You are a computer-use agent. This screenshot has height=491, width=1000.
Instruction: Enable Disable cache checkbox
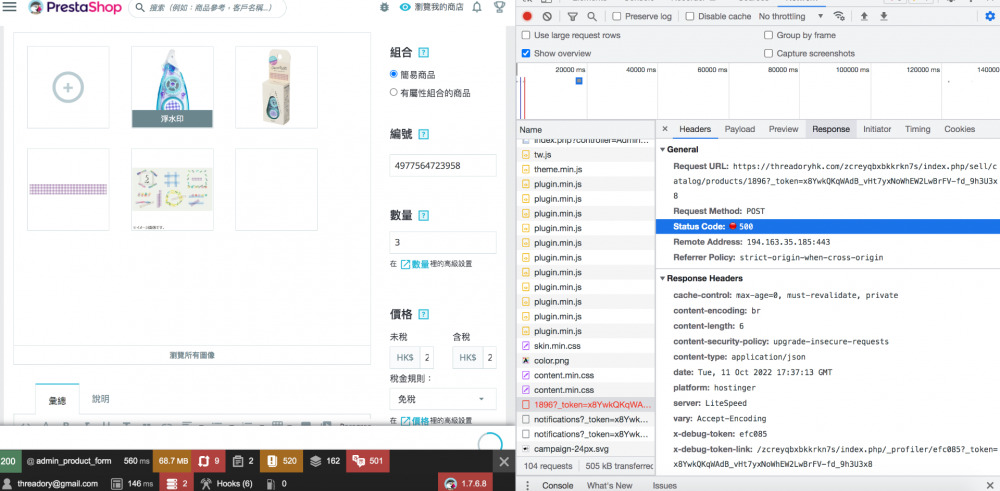[x=690, y=17]
